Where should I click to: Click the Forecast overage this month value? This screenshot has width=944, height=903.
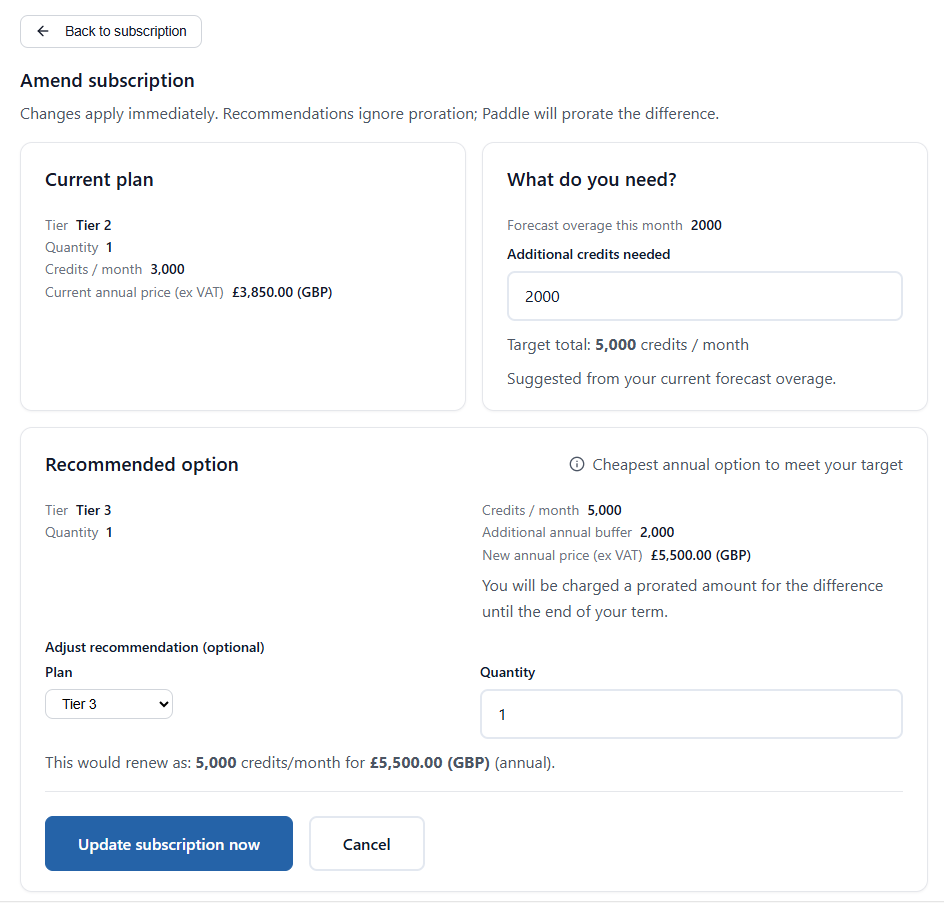[706, 225]
